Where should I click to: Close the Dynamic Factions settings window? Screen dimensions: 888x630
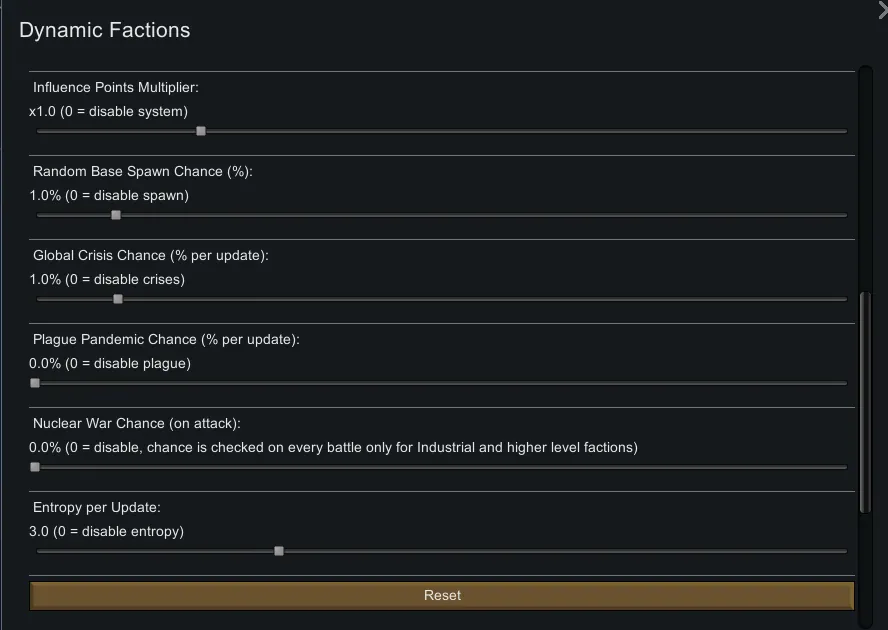[882, 10]
